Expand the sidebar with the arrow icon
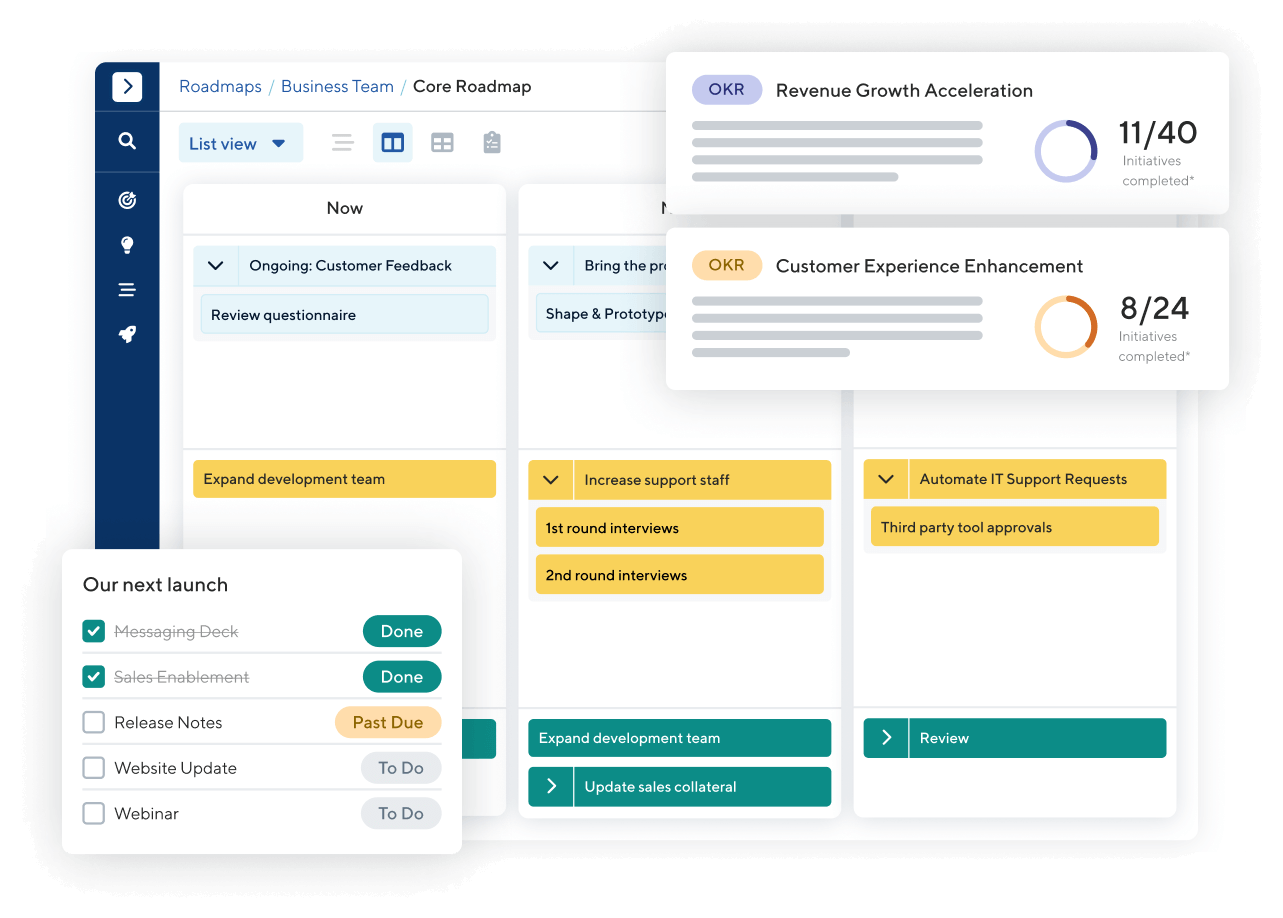This screenshot has height=918, width=1283. [x=127, y=87]
